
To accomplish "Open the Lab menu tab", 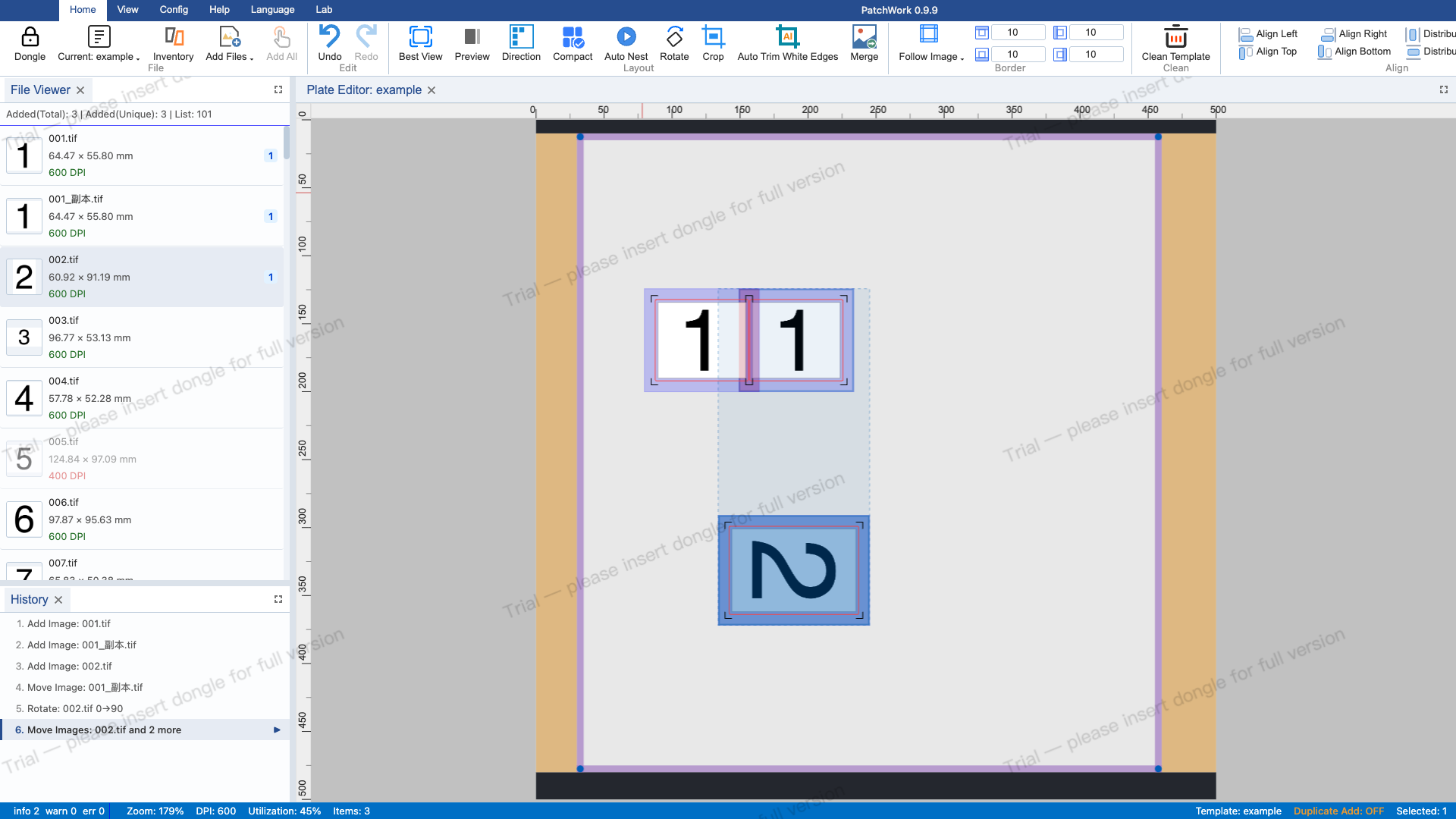I will (324, 10).
